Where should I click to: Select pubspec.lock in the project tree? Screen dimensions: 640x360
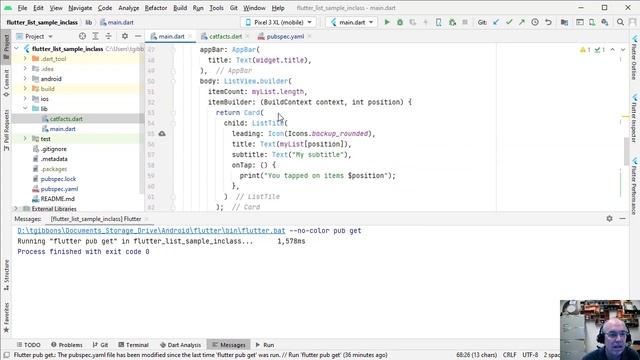(58, 179)
